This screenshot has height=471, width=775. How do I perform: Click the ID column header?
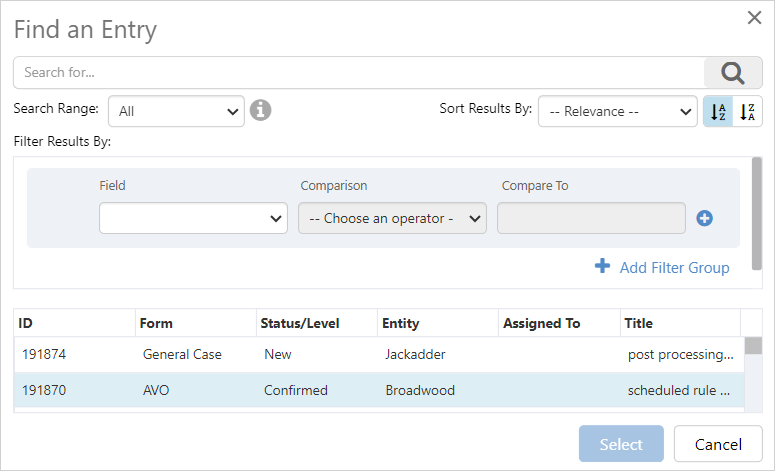pyautogui.click(x=74, y=323)
